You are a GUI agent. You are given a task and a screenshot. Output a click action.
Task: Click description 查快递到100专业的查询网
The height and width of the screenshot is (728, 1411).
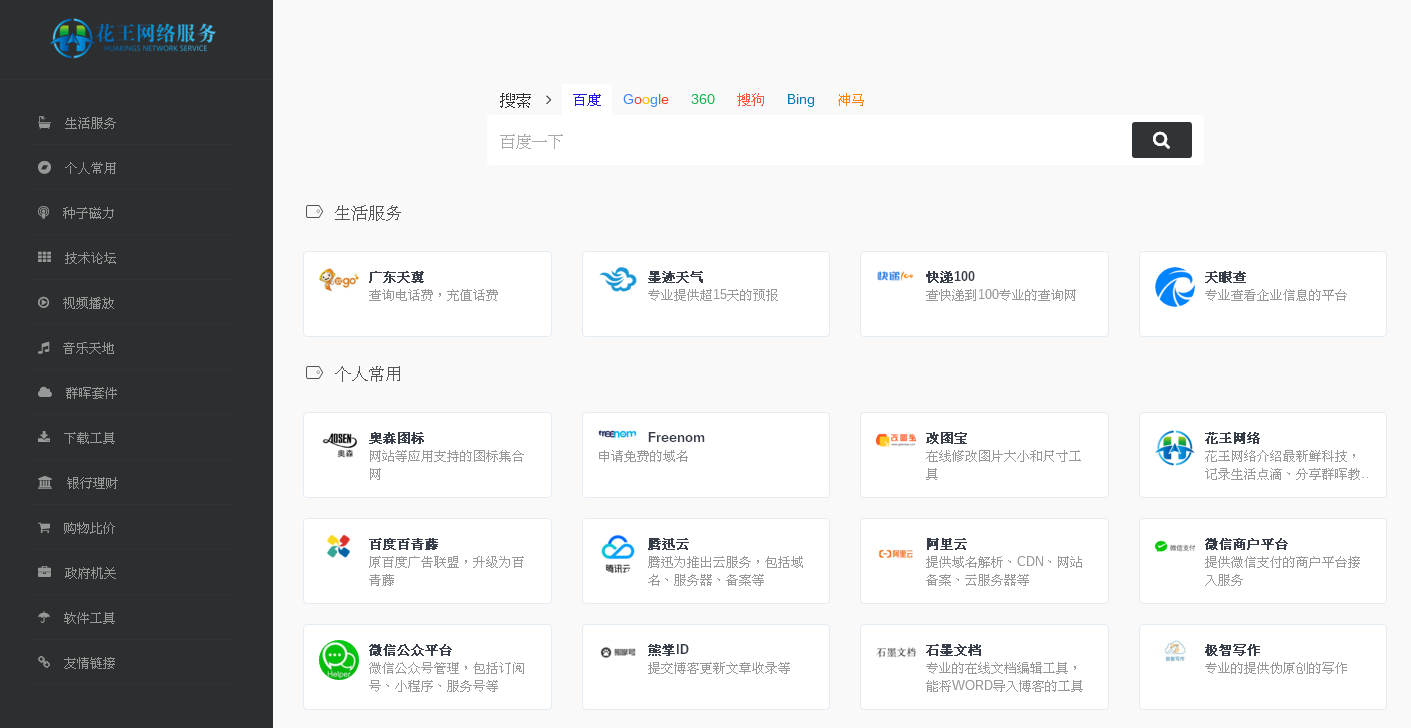coord(1001,295)
